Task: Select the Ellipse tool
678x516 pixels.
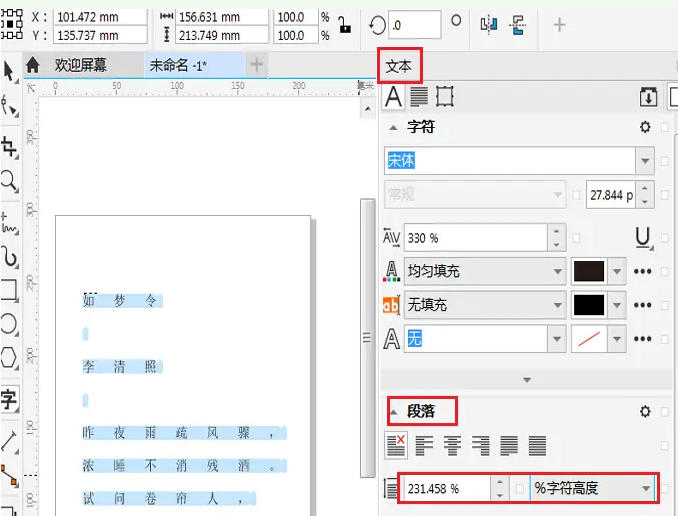Action: tap(9, 324)
